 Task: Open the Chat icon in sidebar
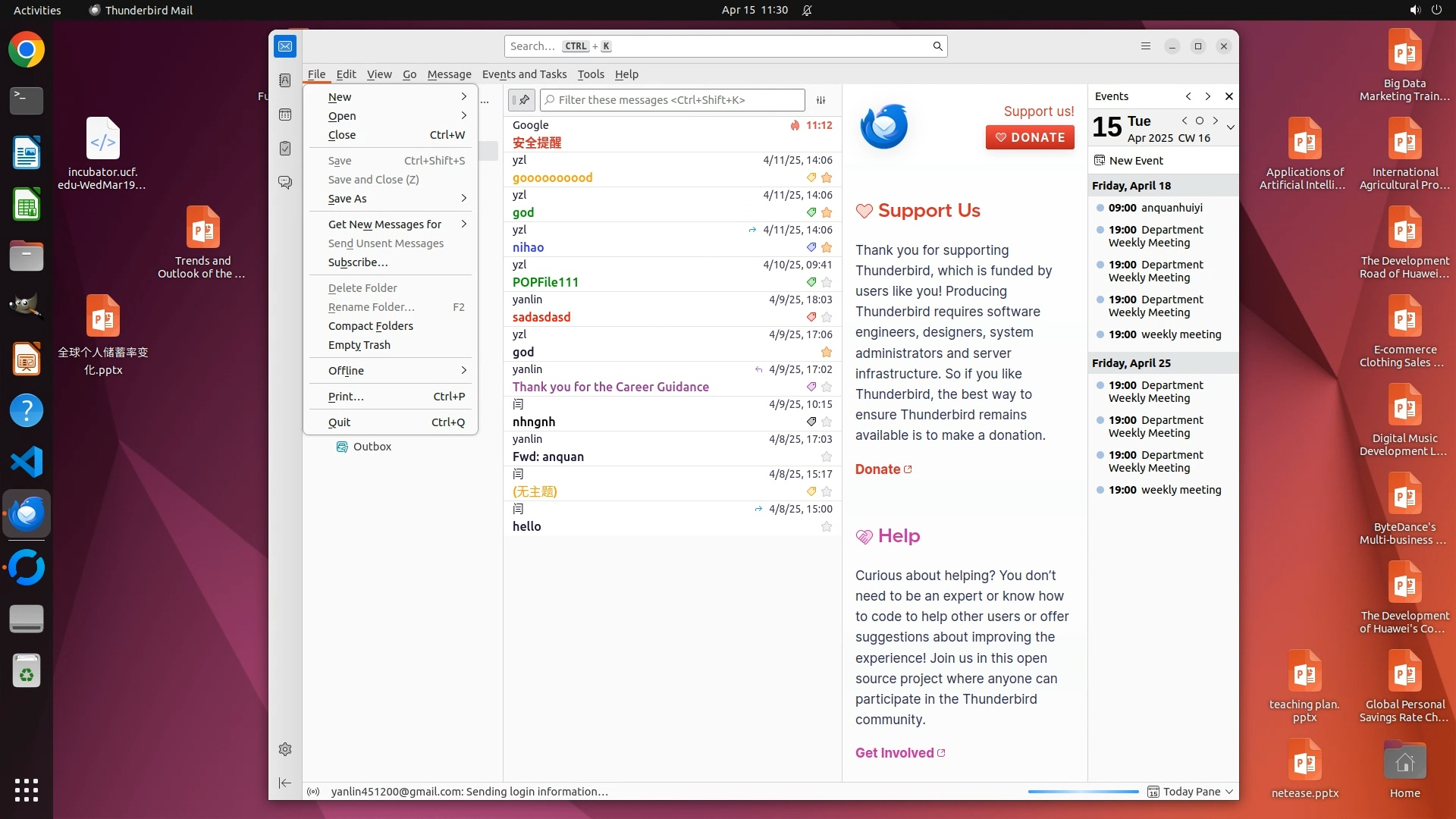coord(285,183)
